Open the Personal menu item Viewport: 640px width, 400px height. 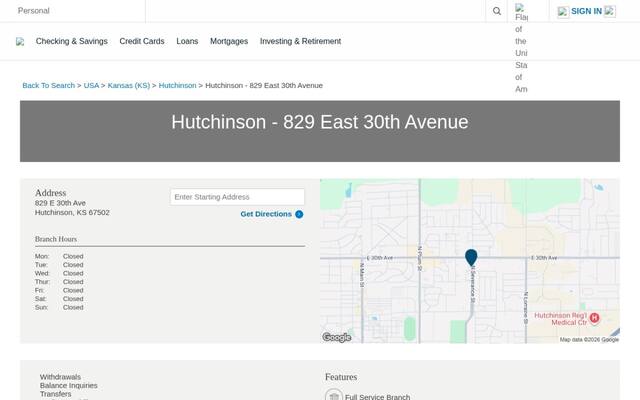click(33, 11)
